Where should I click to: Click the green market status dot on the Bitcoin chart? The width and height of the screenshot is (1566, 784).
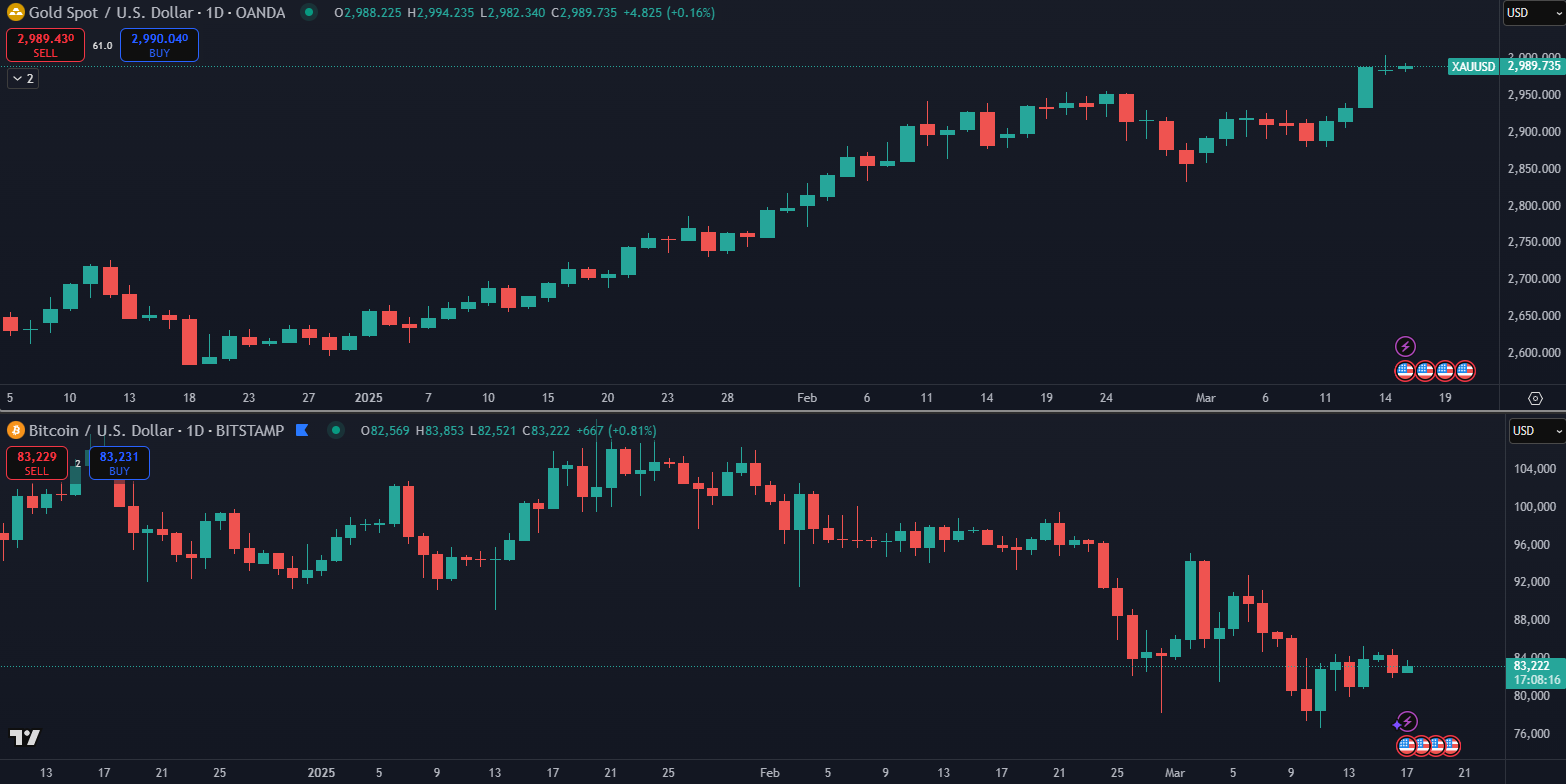[x=337, y=430]
